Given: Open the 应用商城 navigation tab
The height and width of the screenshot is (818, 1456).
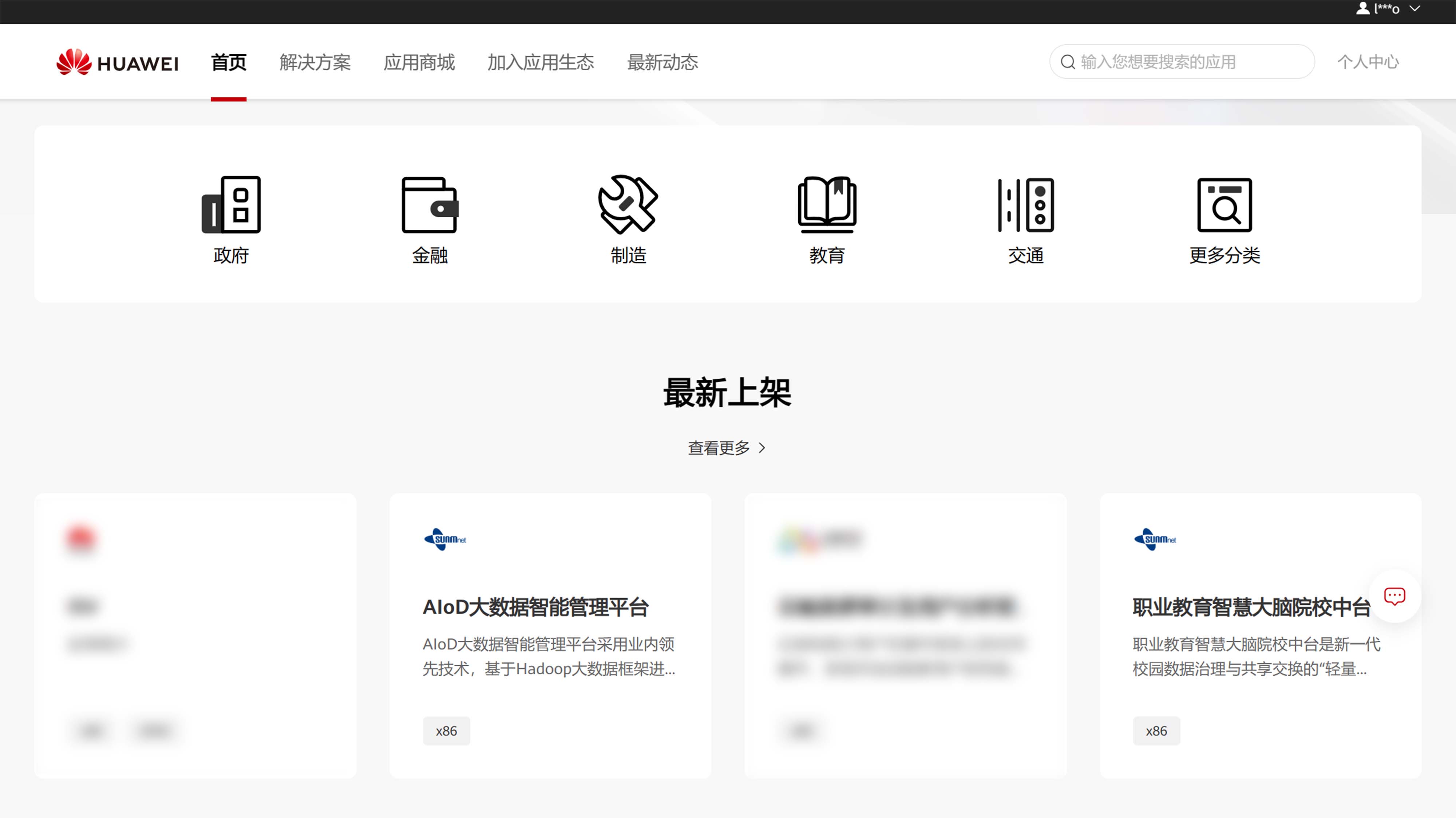Looking at the screenshot, I should (419, 62).
